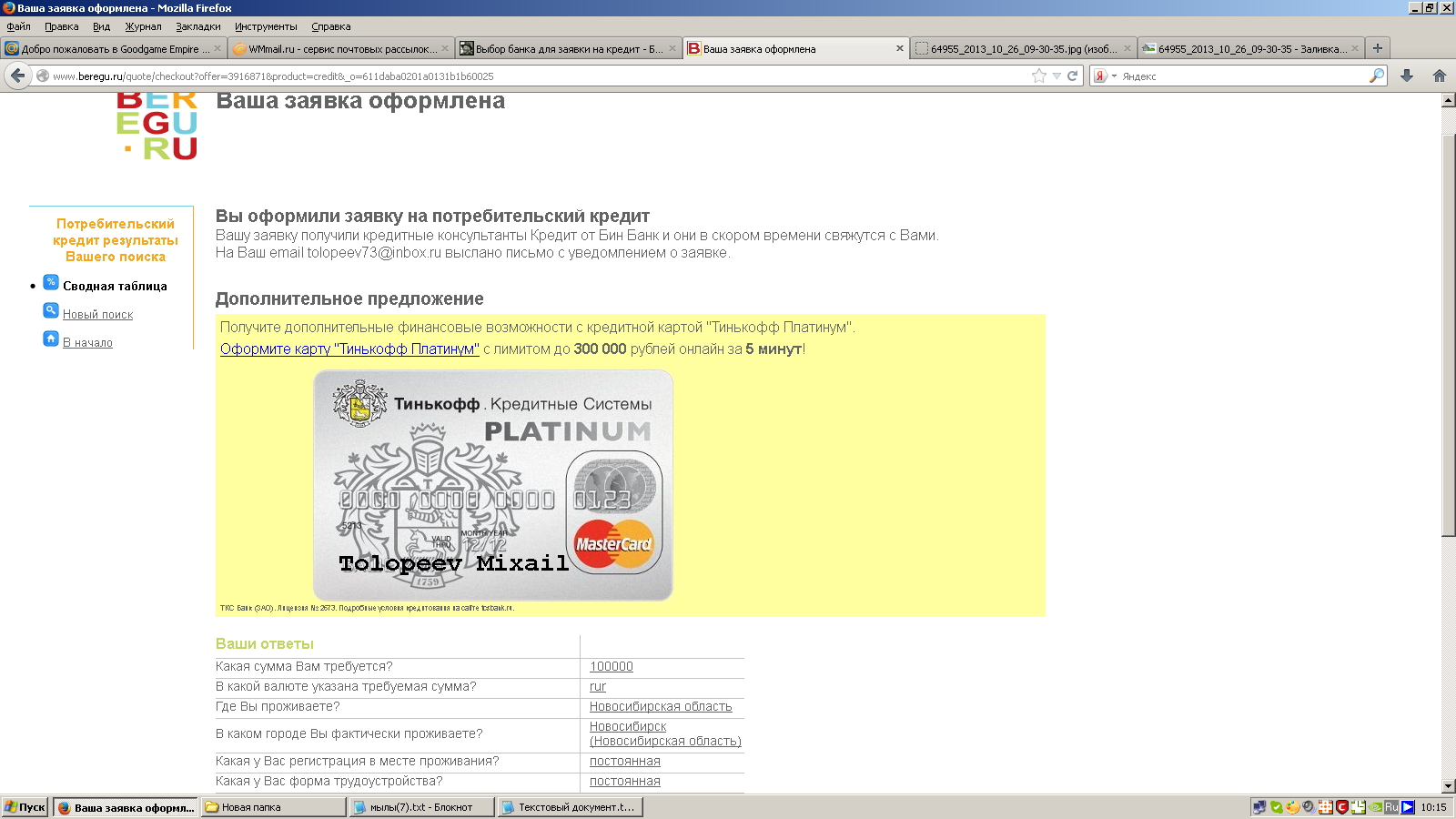Screen dimensions: 1456x819
Task: Go back using the browser back arrow
Action: pyautogui.click(x=17, y=76)
